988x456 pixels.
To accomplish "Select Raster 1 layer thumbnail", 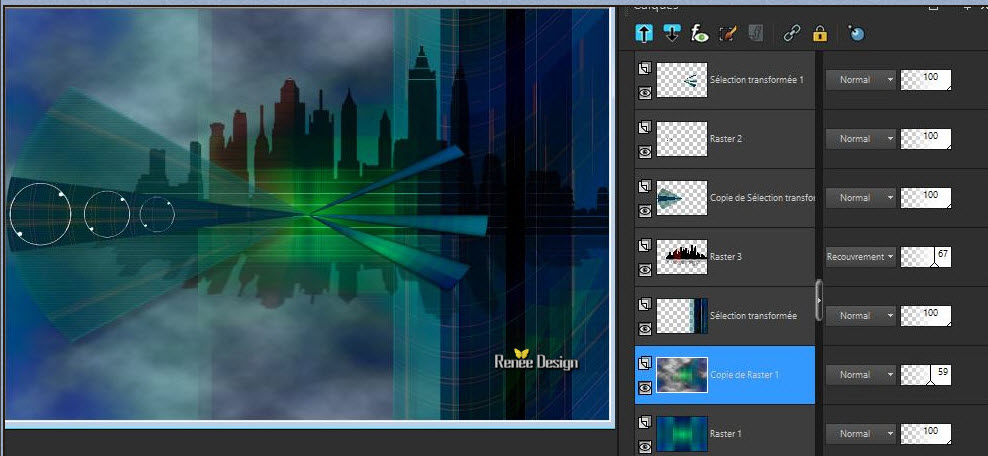I will [682, 434].
